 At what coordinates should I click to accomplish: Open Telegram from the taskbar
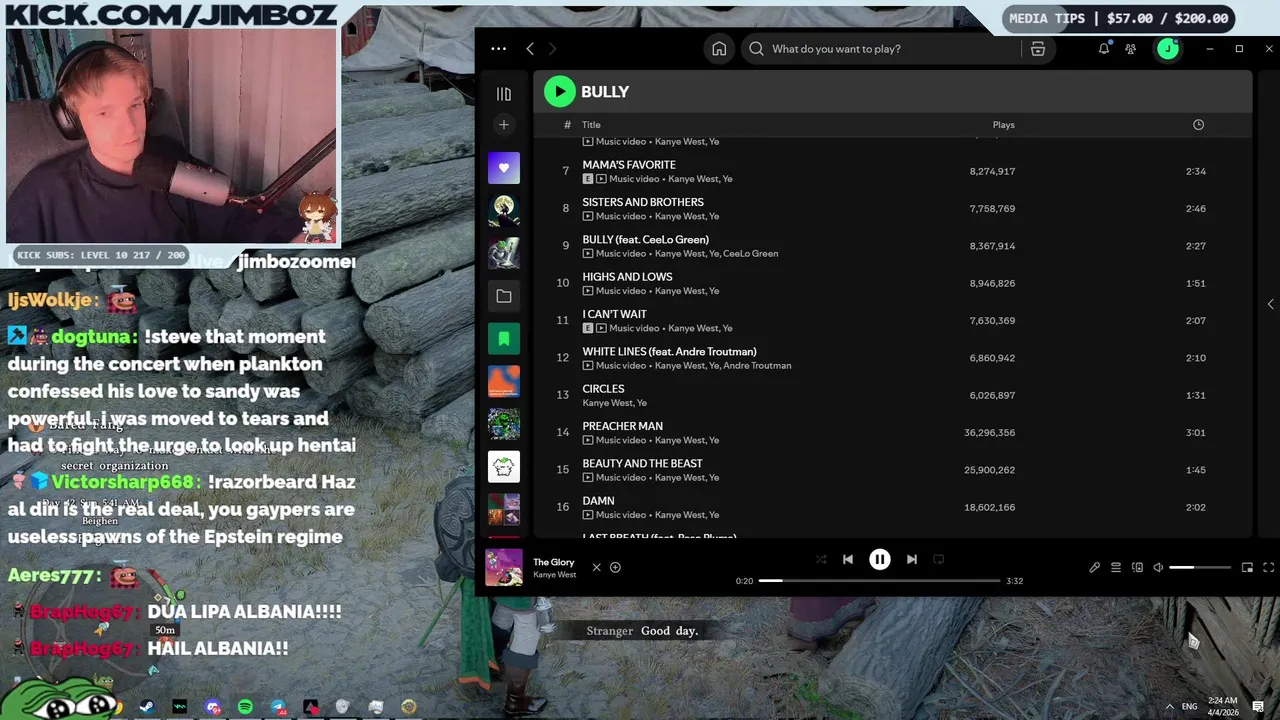click(x=278, y=707)
